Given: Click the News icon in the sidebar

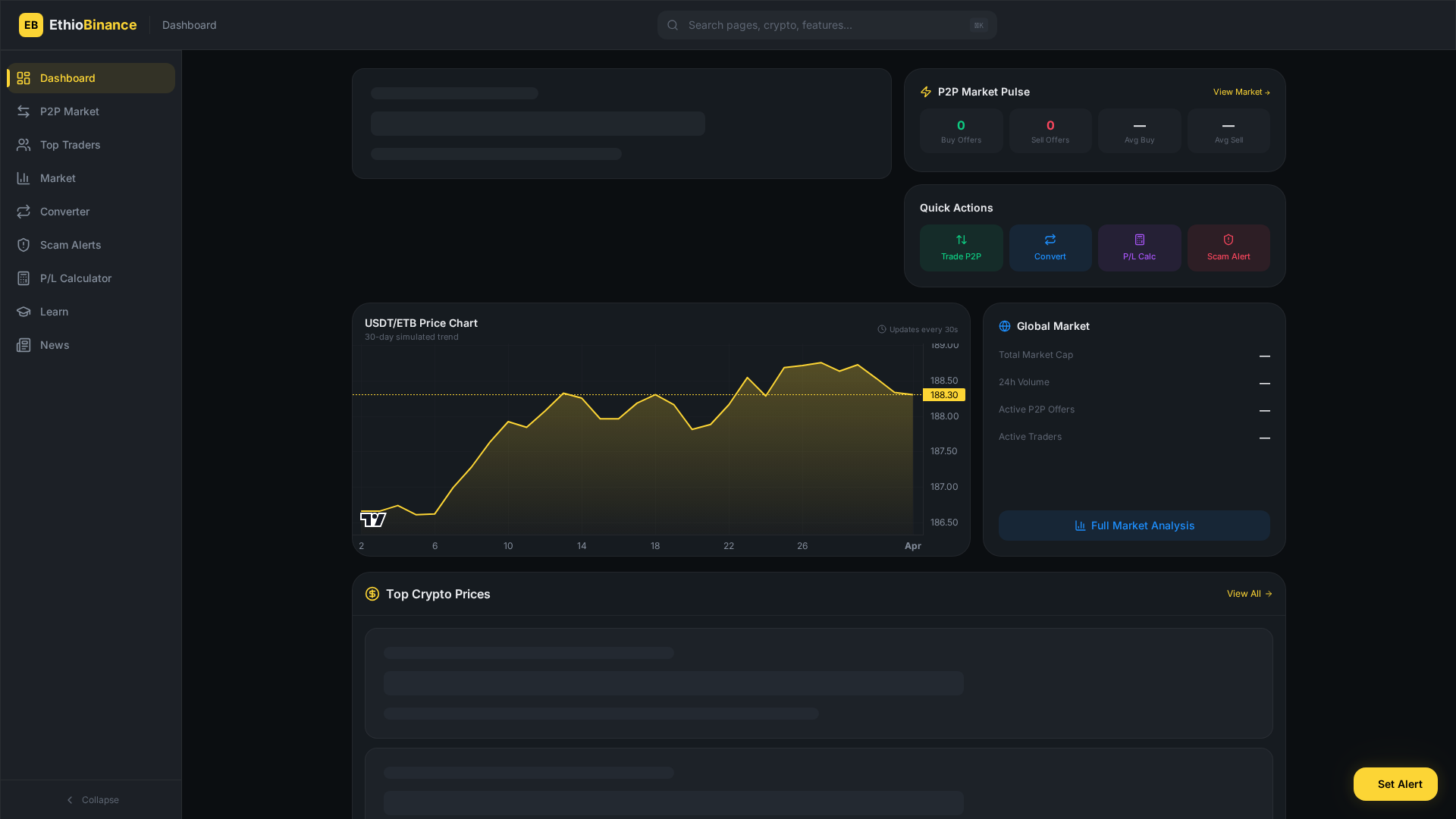Looking at the screenshot, I should tap(24, 345).
